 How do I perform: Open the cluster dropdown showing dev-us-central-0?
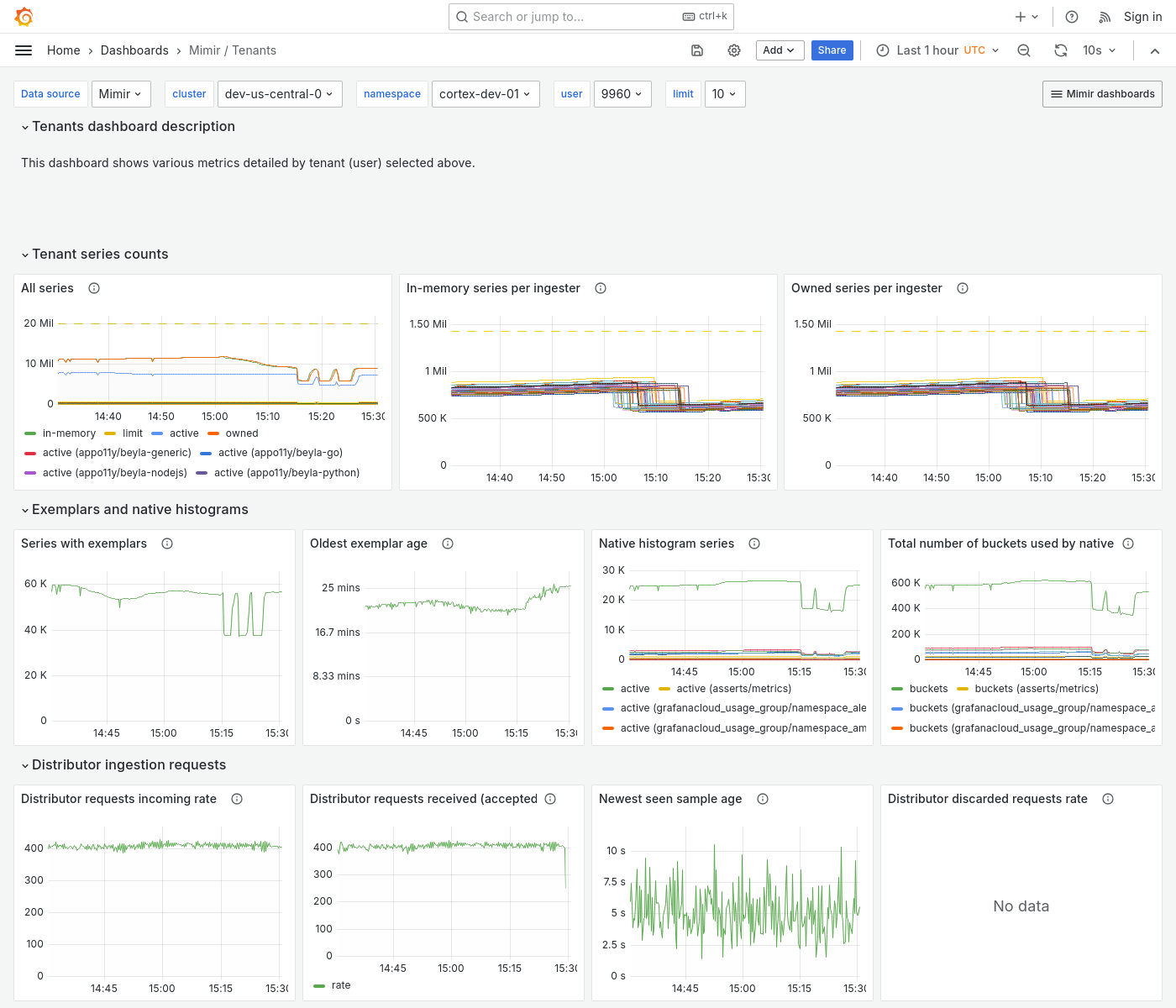point(280,93)
